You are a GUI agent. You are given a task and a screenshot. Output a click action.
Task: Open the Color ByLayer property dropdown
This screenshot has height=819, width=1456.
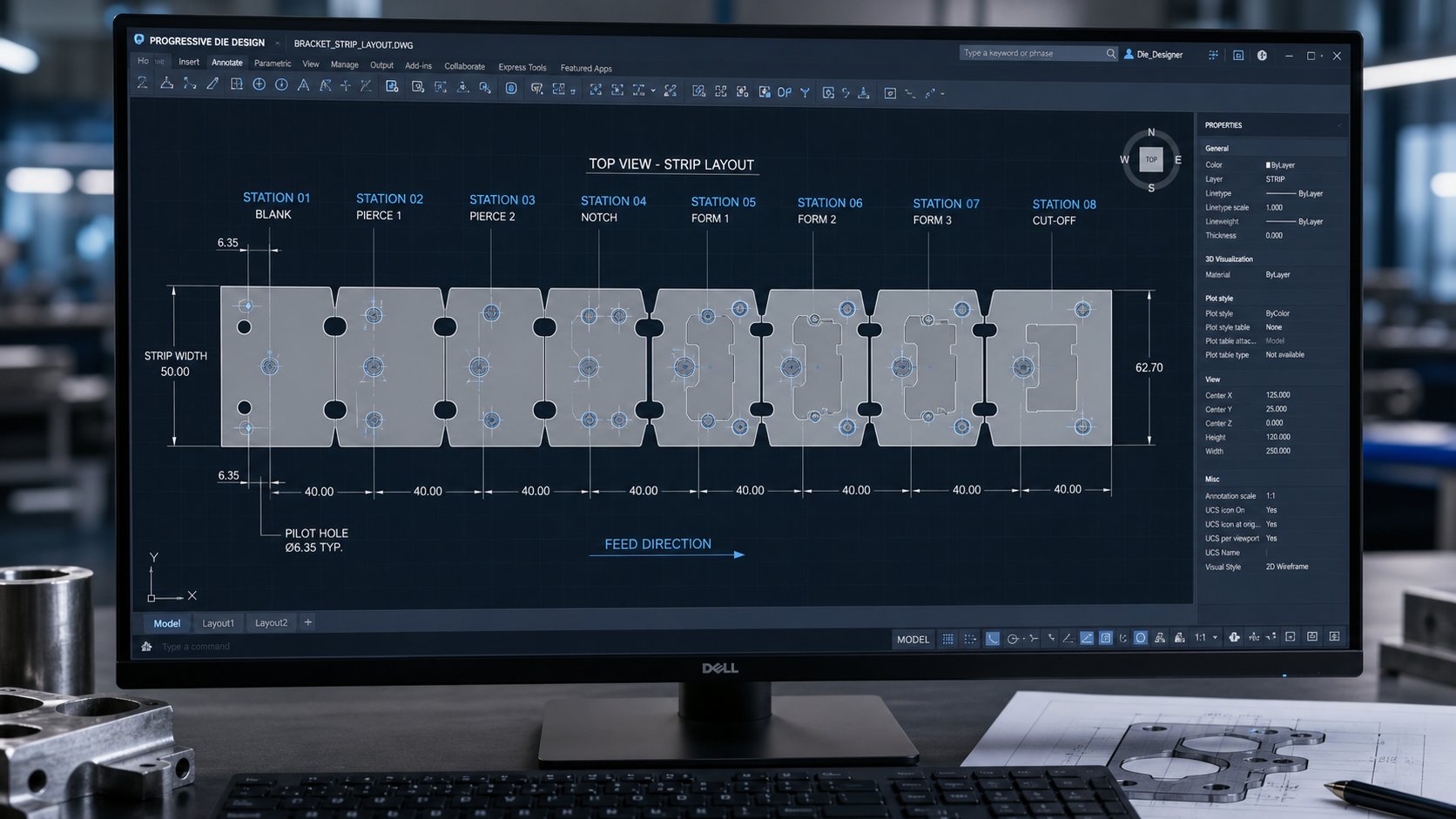click(x=1282, y=164)
